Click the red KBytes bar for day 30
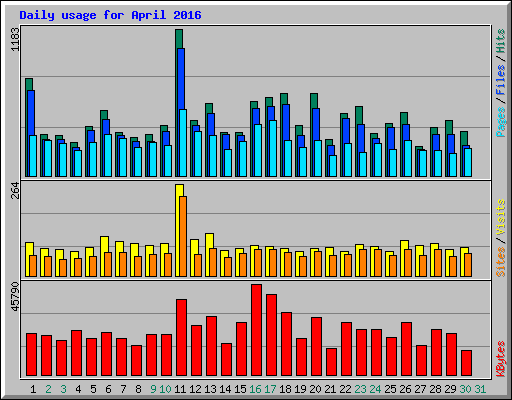This screenshot has width=512, height=400. [x=466, y=363]
